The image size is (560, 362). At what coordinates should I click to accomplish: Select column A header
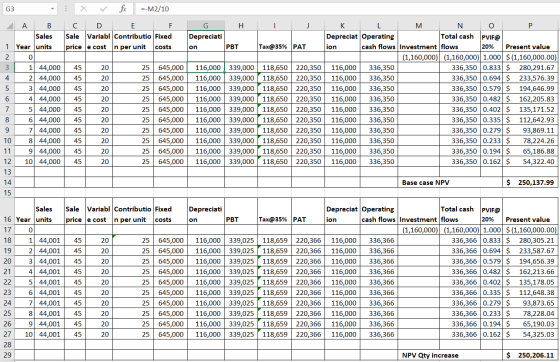point(24,26)
